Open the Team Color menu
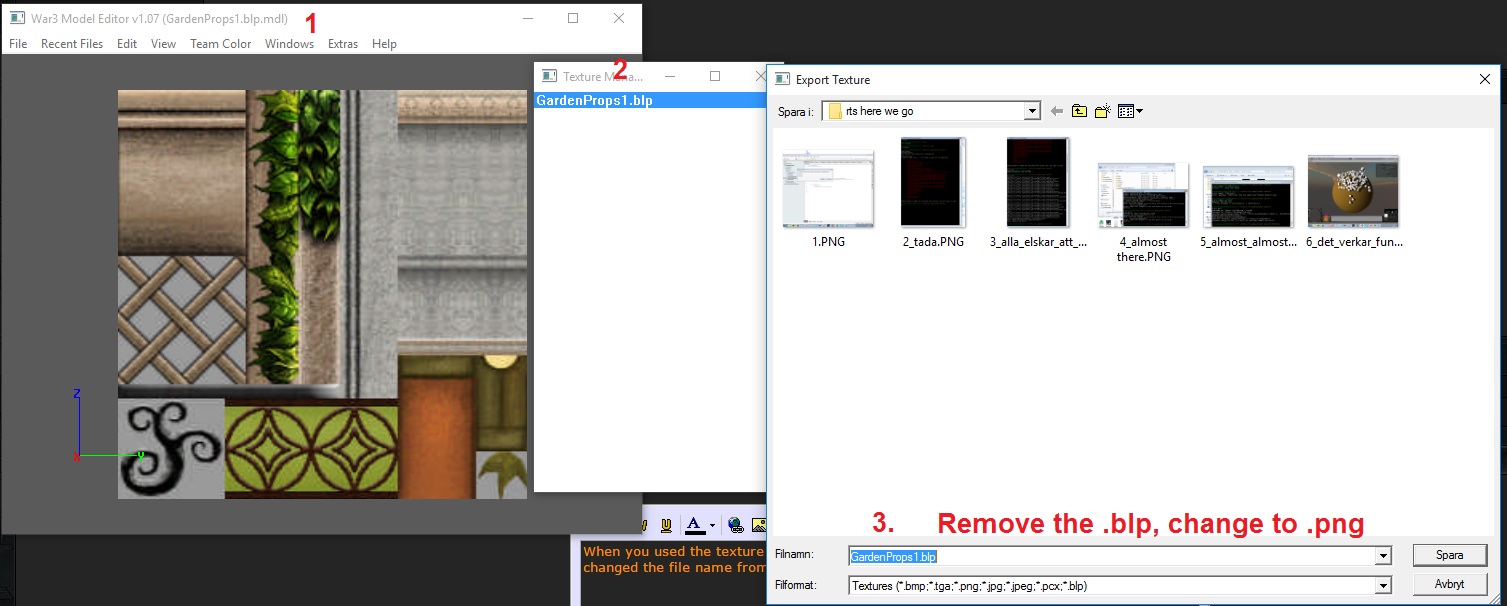 click(221, 44)
